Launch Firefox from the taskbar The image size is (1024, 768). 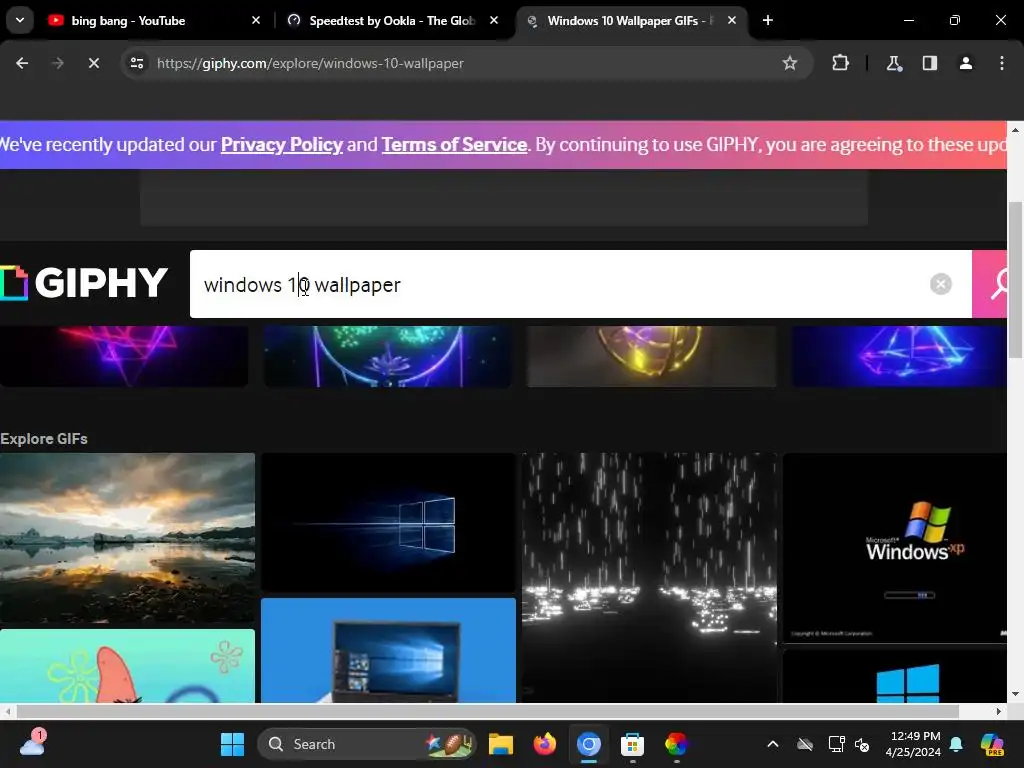[545, 744]
